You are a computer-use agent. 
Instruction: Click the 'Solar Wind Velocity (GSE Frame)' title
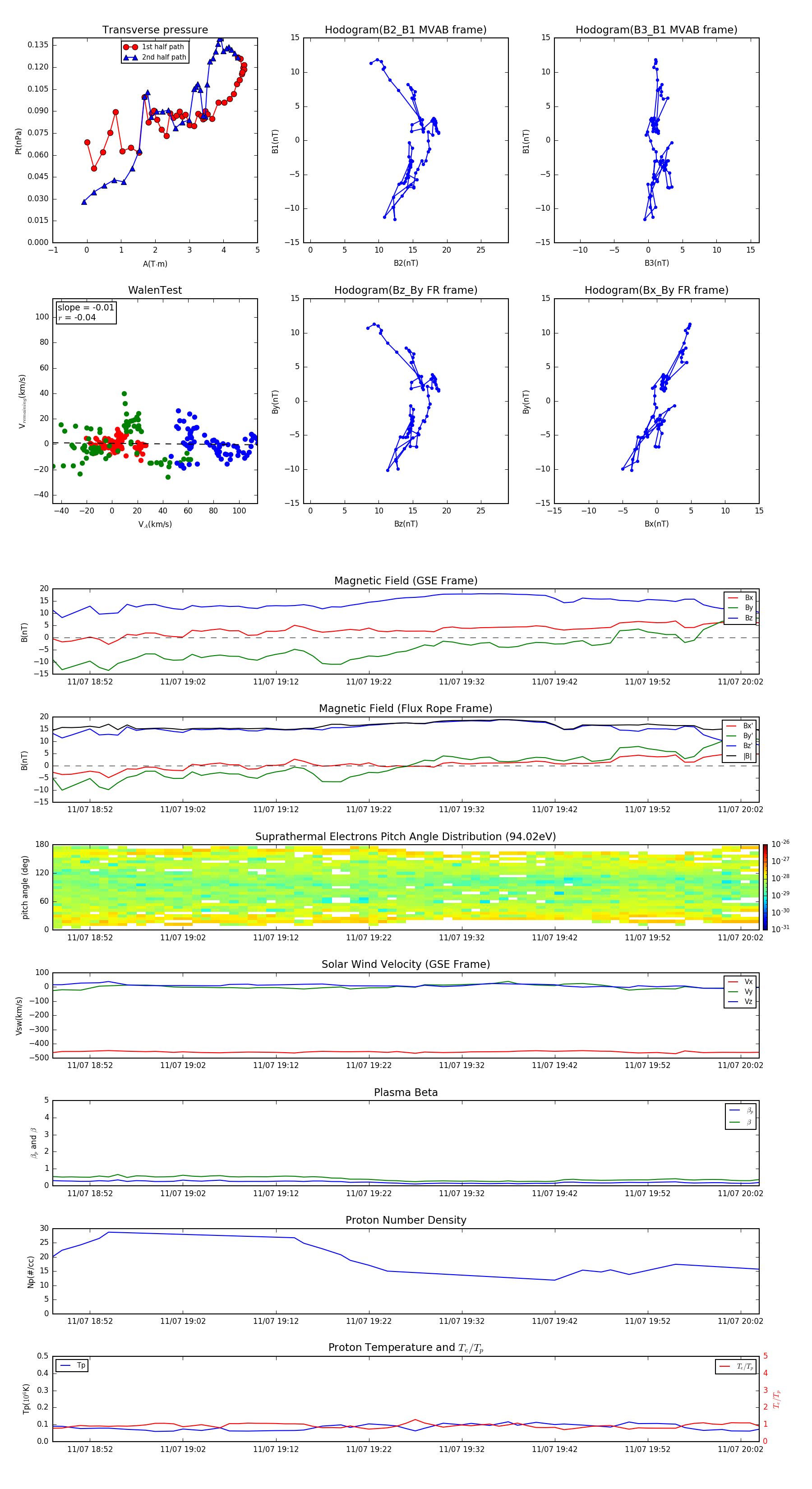click(x=406, y=964)
